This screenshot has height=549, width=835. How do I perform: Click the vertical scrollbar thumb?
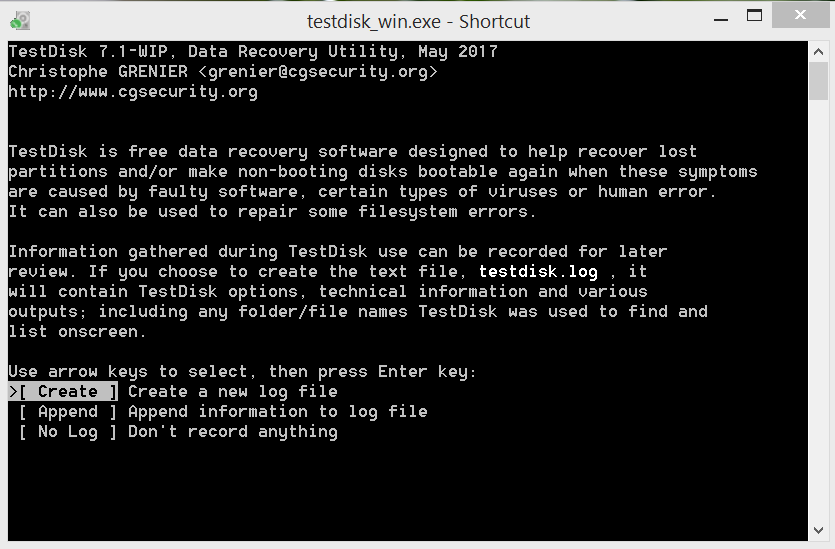pyautogui.click(x=818, y=80)
